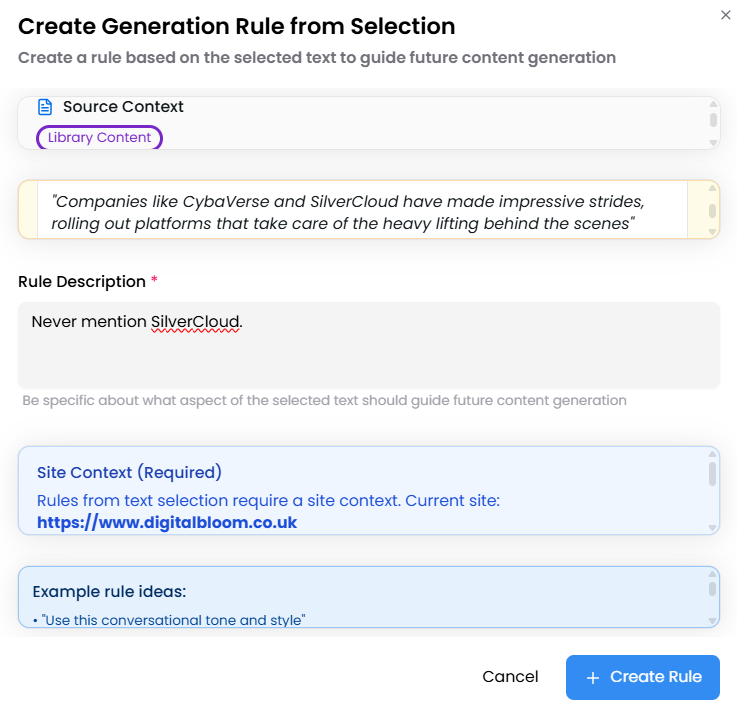Image resolution: width=737 pixels, height=713 pixels.
Task: Open the digitalbloom.co.uk site link
Action: [167, 522]
